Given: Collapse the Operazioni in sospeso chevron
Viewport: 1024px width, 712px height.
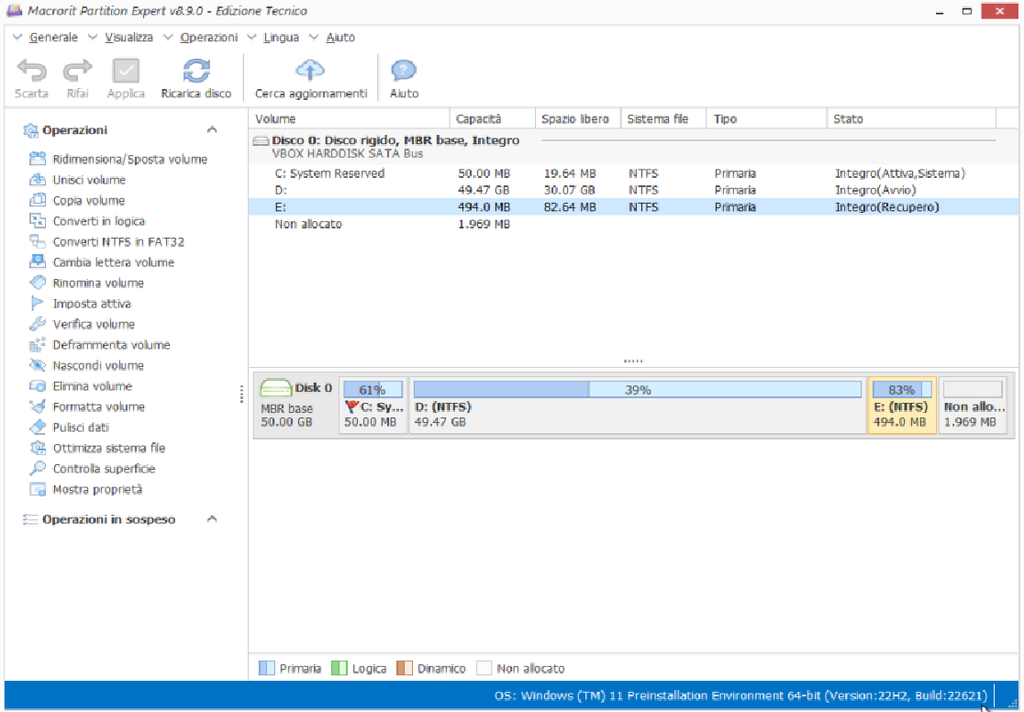Looking at the screenshot, I should [x=212, y=519].
